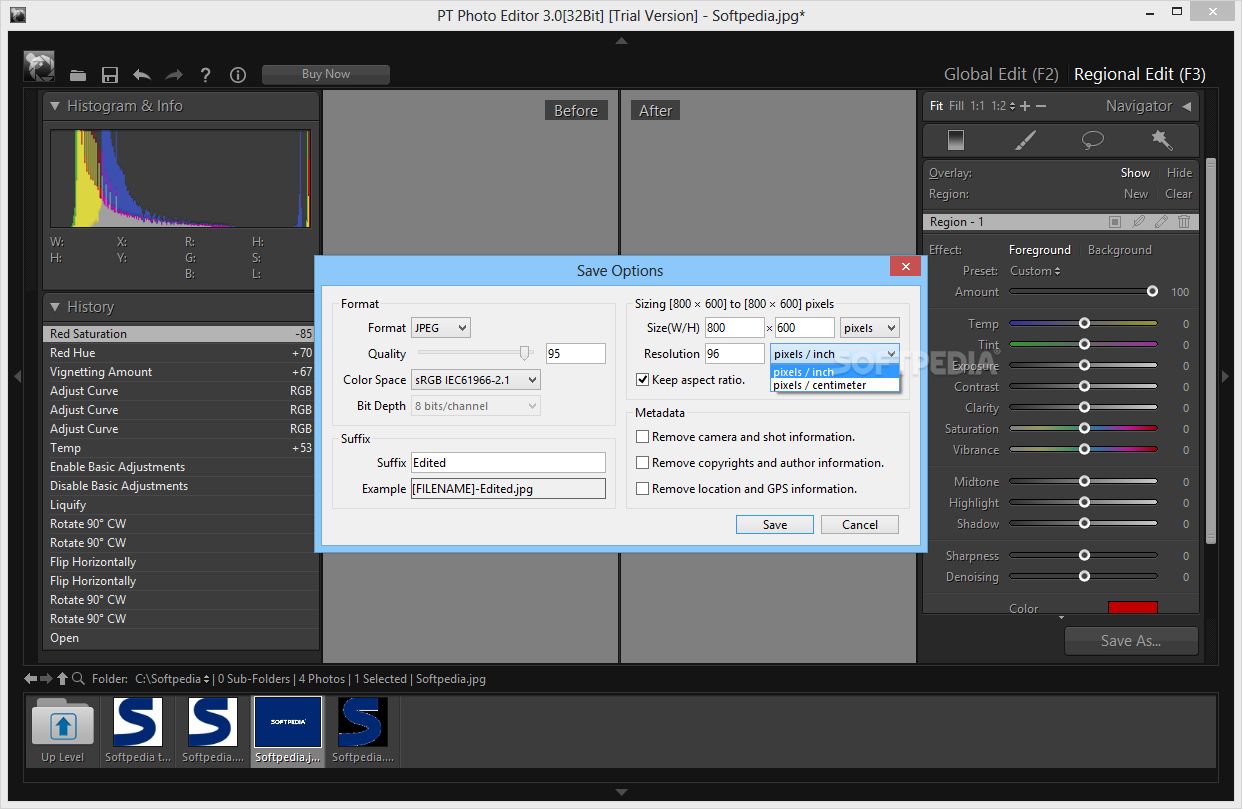Collapse the left panel with the edge arrow

[16, 376]
